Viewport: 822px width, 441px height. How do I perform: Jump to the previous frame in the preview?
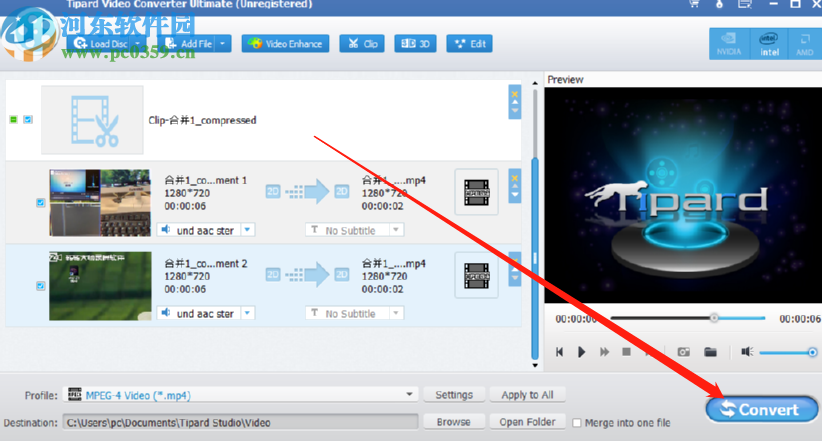559,352
